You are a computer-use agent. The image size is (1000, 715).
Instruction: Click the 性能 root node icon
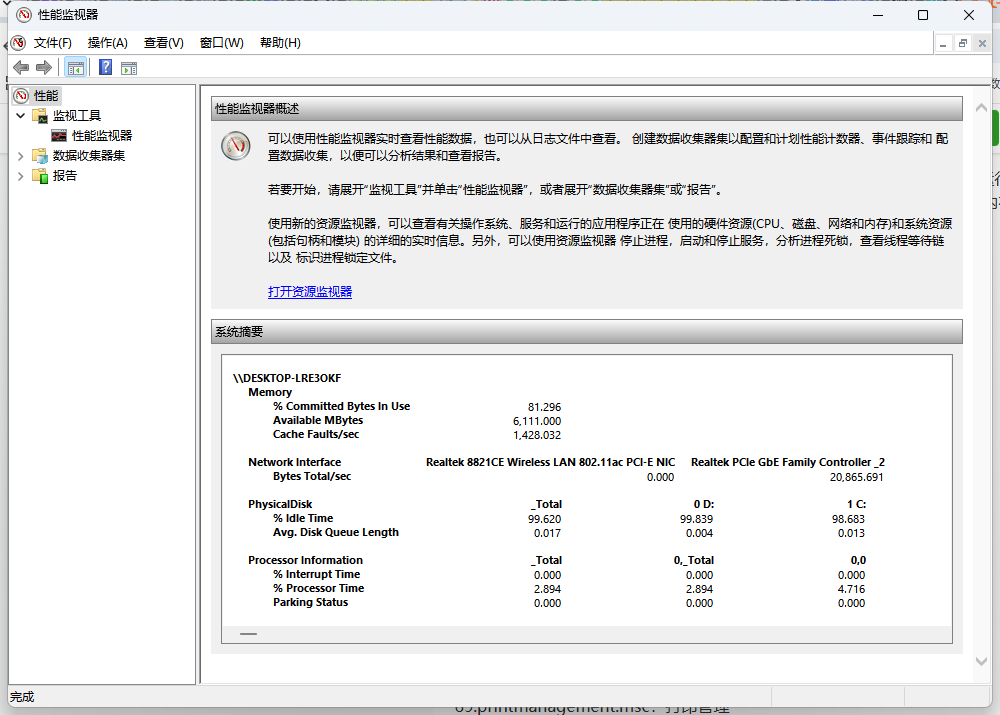click(22, 96)
